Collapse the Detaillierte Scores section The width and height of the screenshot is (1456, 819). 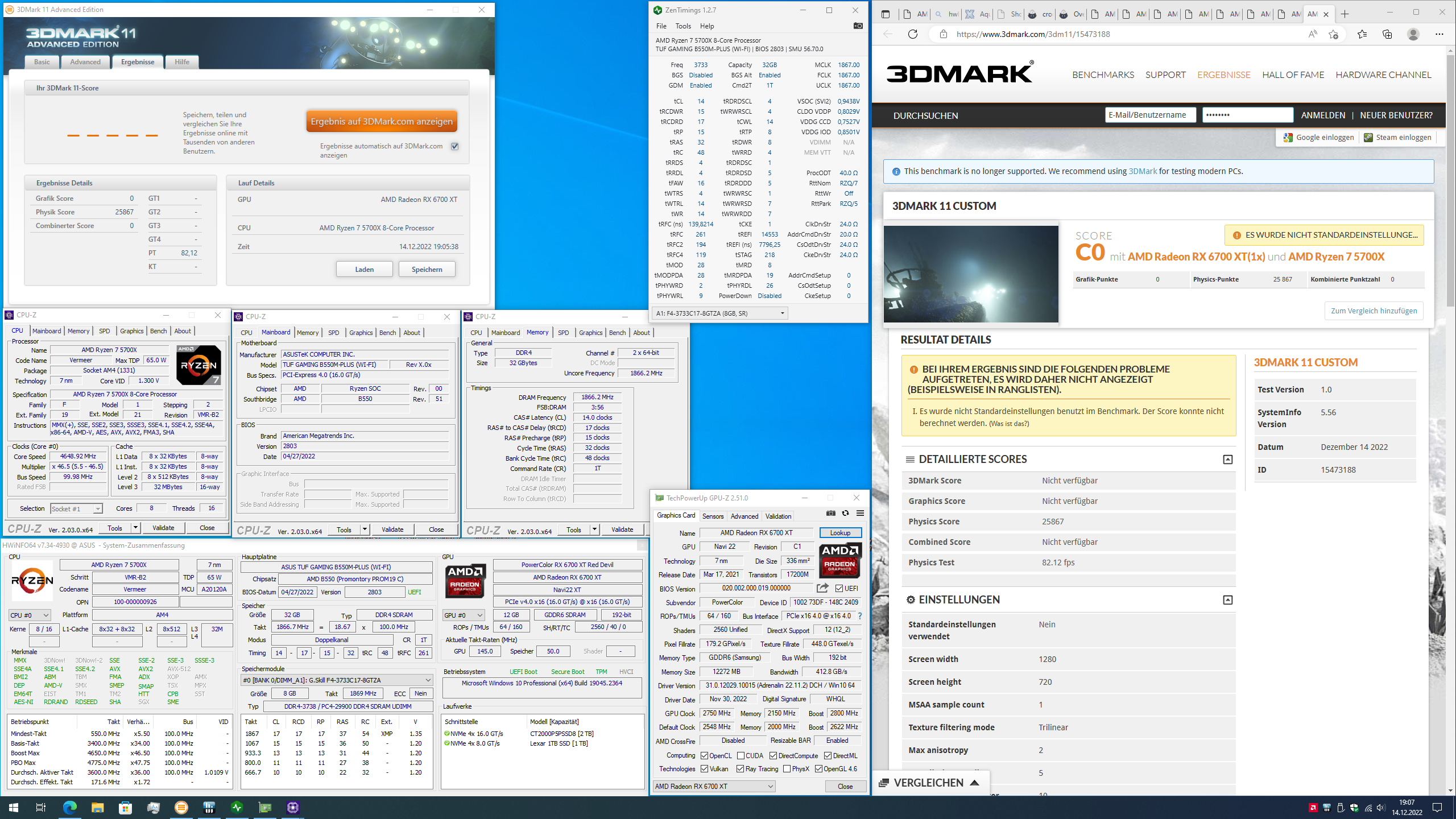click(x=1227, y=459)
